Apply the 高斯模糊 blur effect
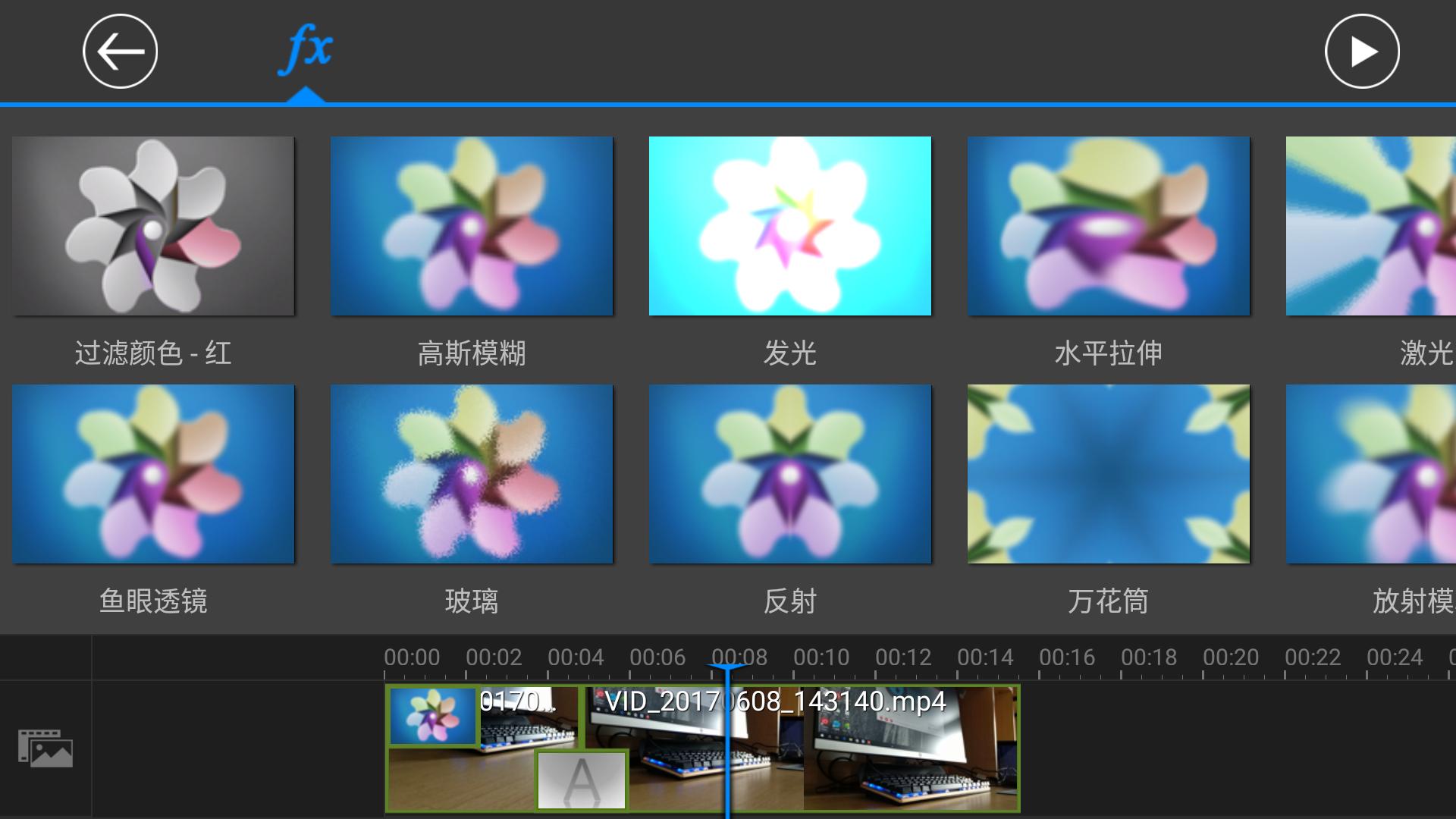 (x=471, y=225)
